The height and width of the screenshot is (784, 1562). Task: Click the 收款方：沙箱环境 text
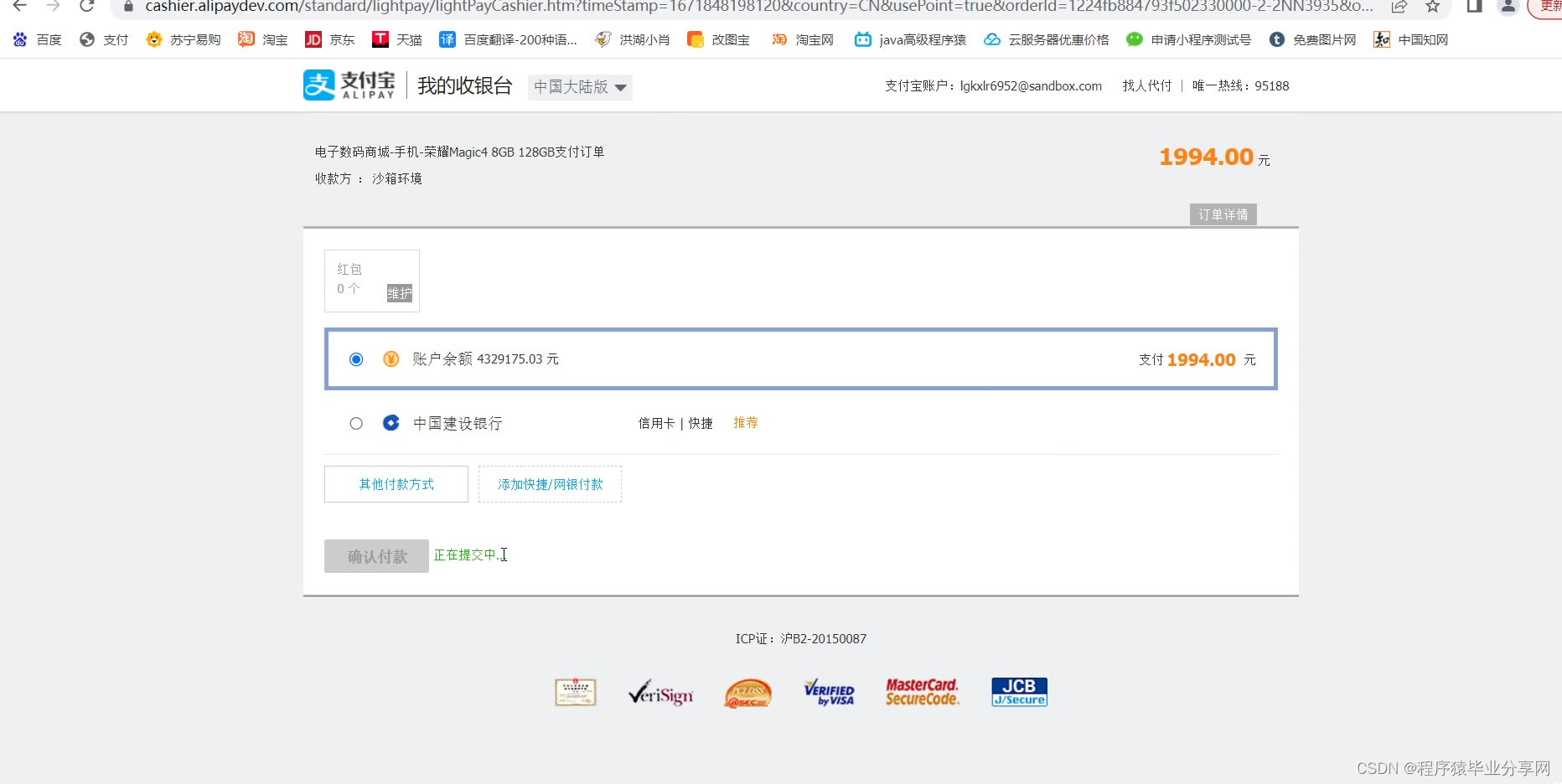tap(368, 178)
